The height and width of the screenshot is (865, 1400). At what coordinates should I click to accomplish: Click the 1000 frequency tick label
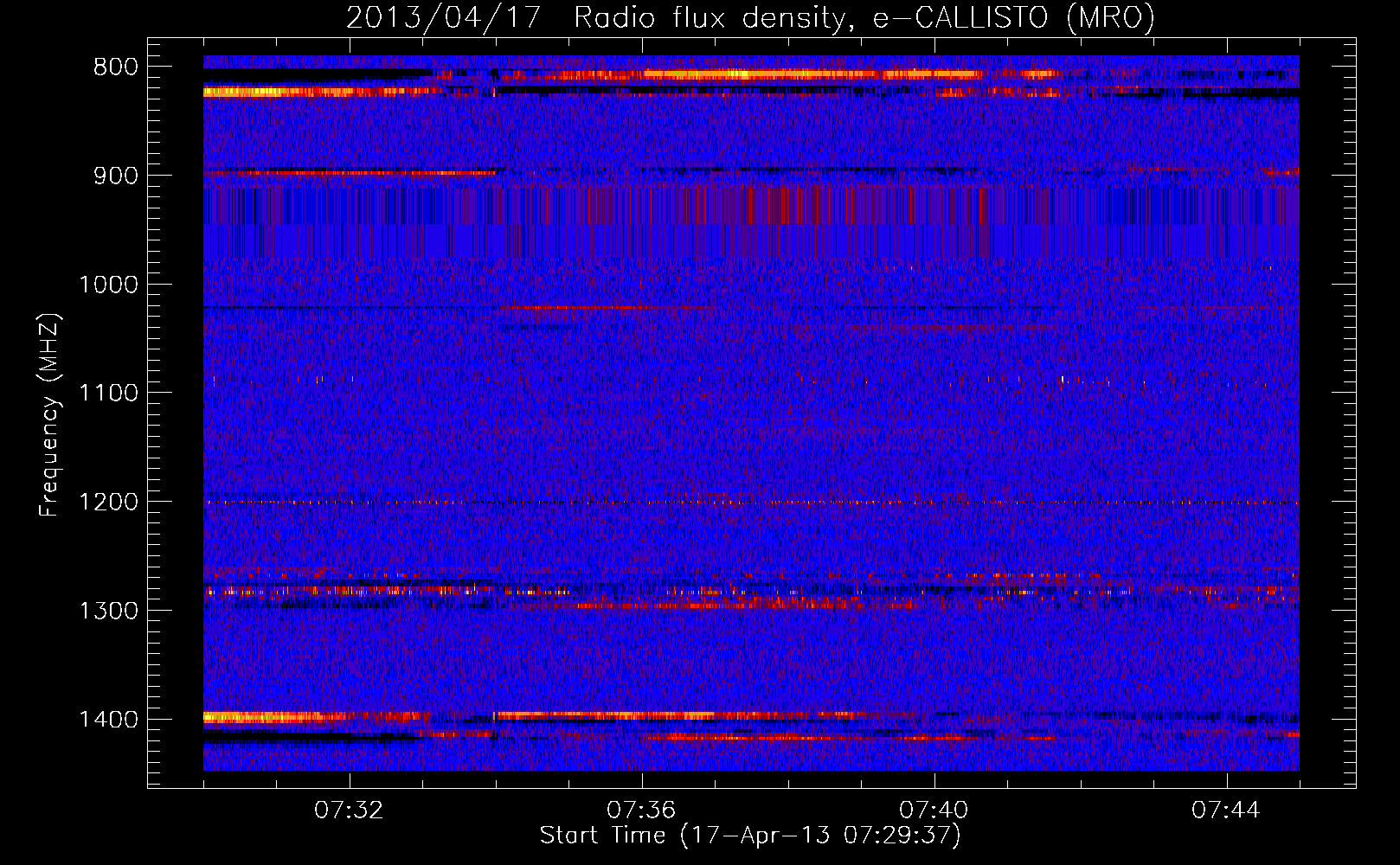coord(108,285)
